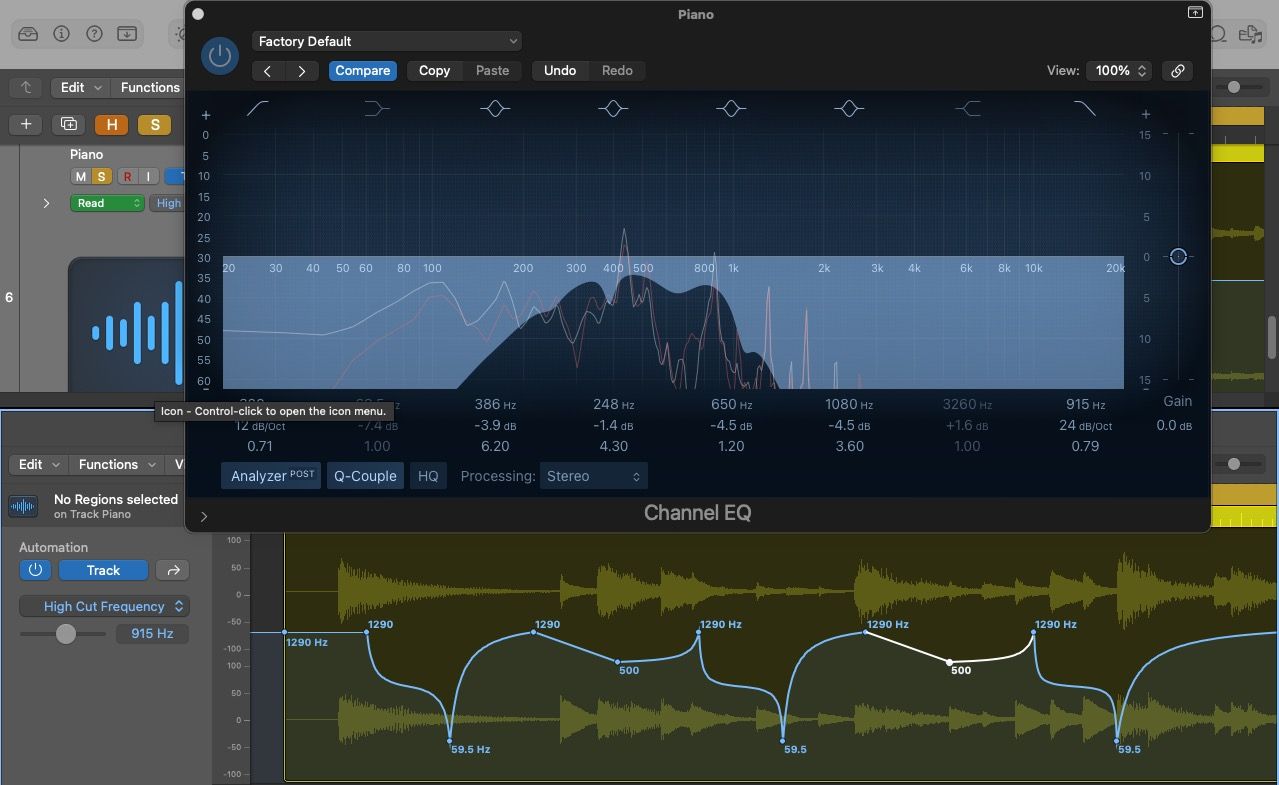Select the low-pass filter band icon
The image size is (1279, 785).
tap(1083, 108)
